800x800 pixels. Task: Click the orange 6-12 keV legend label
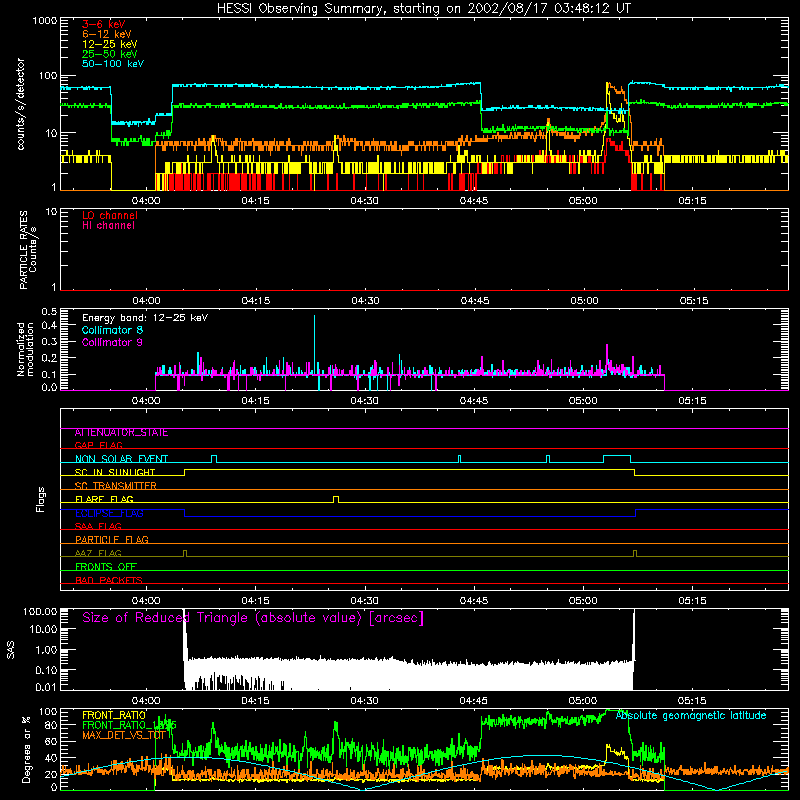pos(107,34)
